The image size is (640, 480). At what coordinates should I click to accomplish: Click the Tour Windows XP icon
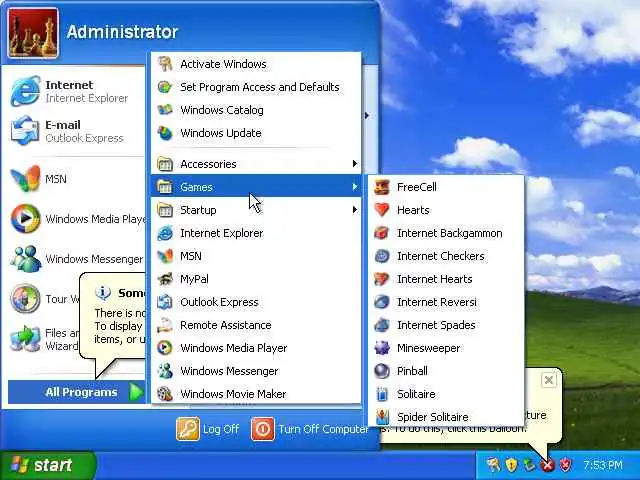pos(25,298)
